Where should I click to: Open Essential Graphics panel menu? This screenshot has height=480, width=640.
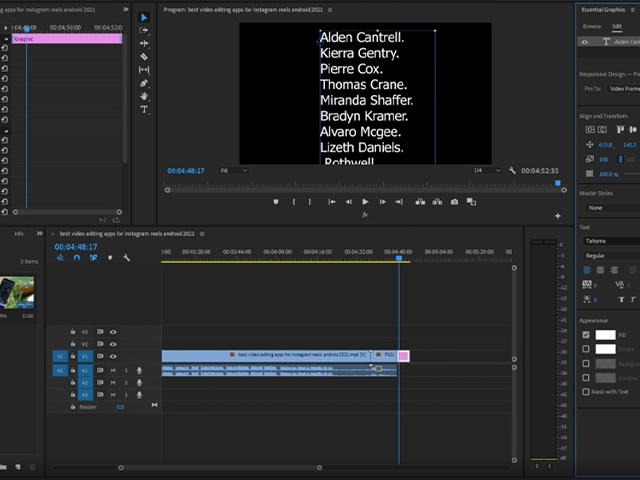(x=633, y=10)
